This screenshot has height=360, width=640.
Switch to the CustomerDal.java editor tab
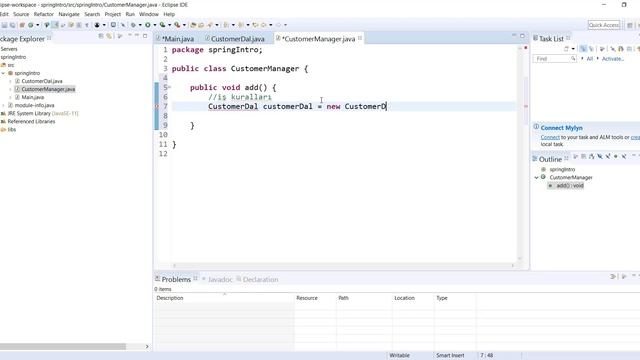click(x=235, y=39)
